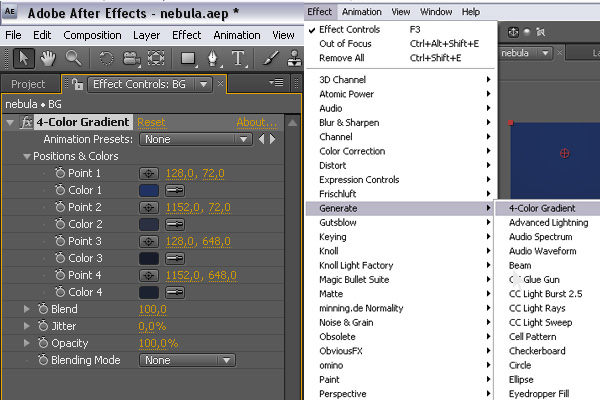Switch to the Project tab
Viewport: 600px width, 400px height.
point(28,84)
